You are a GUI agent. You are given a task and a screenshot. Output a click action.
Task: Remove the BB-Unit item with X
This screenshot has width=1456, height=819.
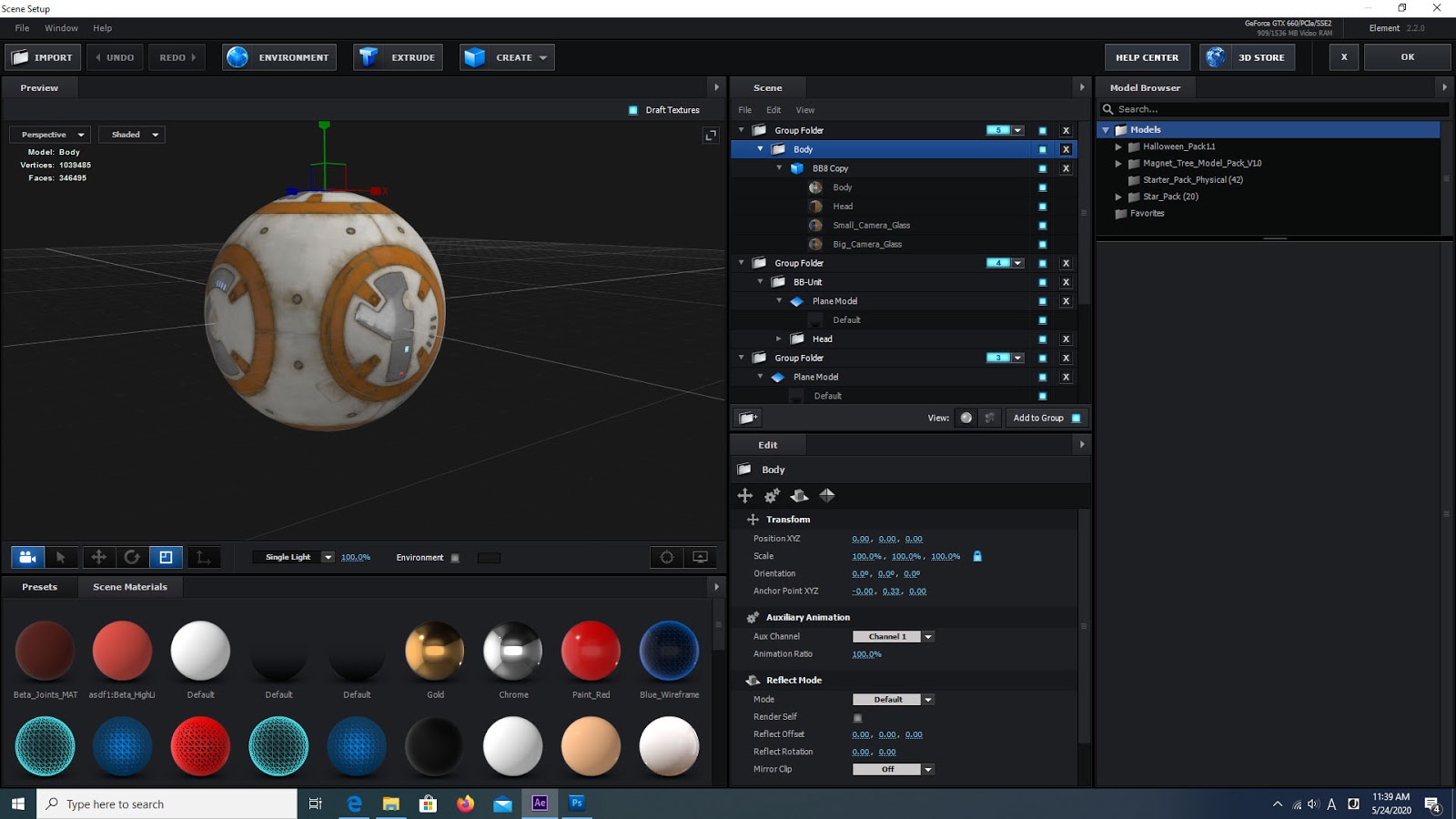click(x=1066, y=282)
